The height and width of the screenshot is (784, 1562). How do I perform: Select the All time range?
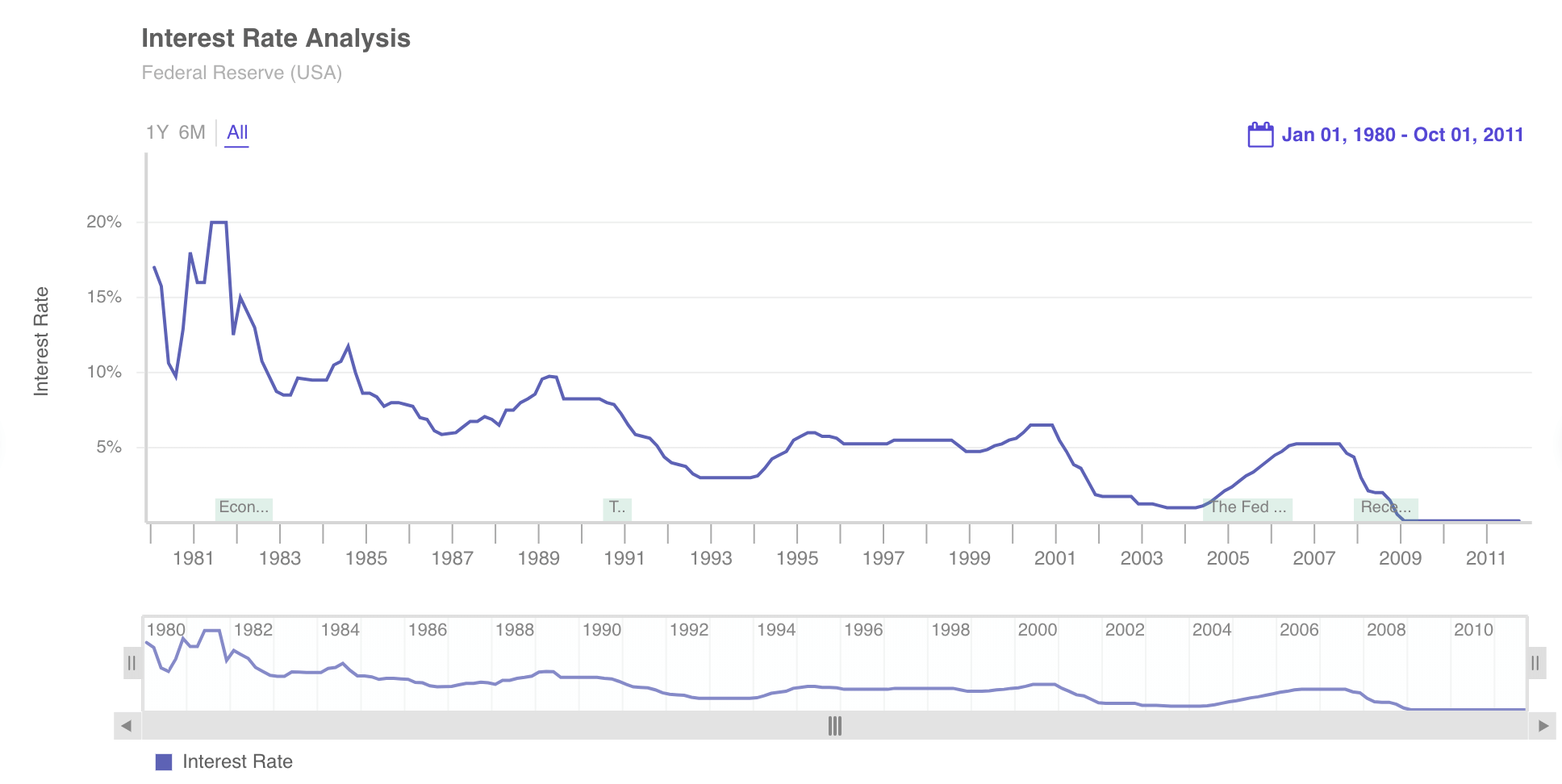[237, 132]
